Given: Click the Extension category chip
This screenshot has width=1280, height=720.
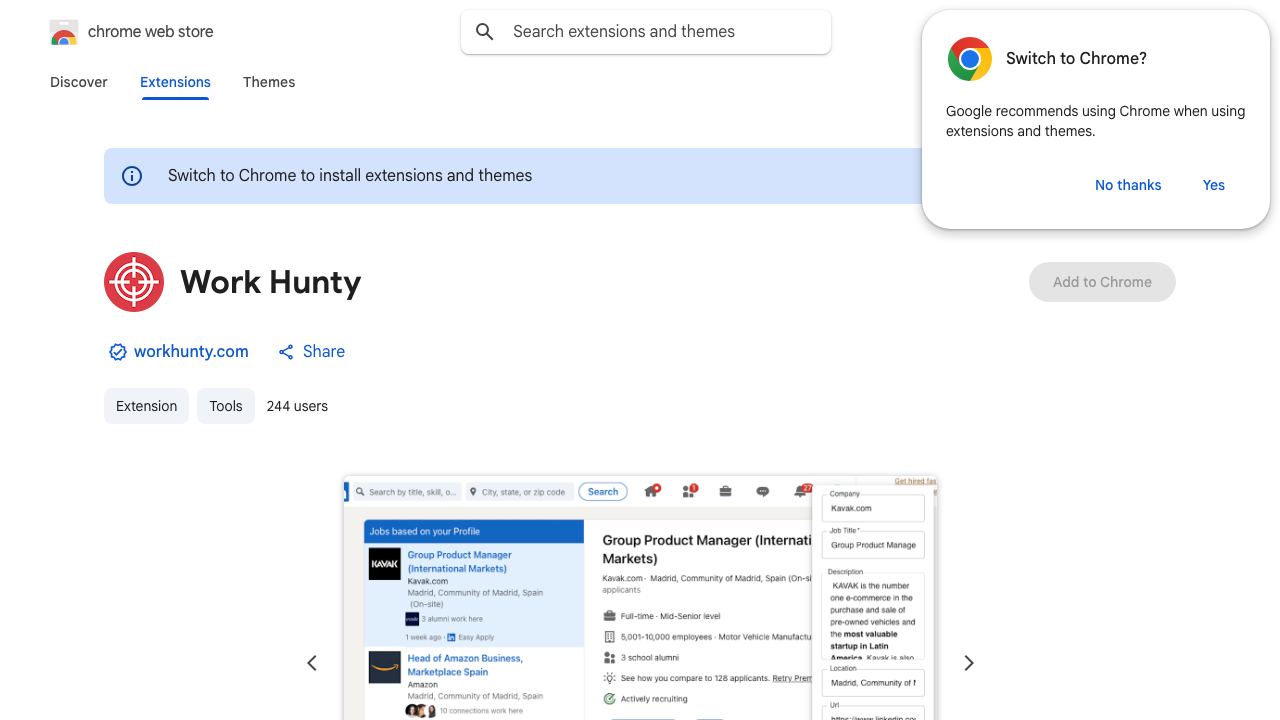Looking at the screenshot, I should pos(146,406).
